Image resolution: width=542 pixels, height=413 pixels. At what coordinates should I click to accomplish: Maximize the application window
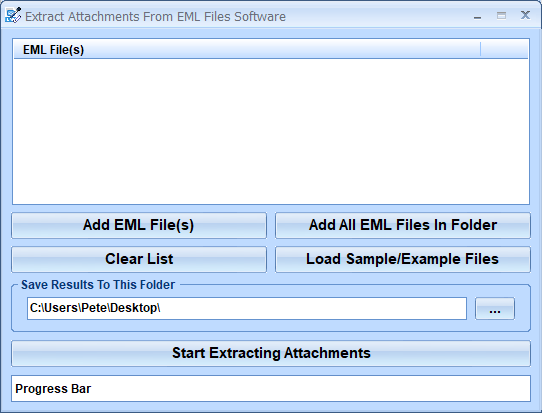click(501, 16)
